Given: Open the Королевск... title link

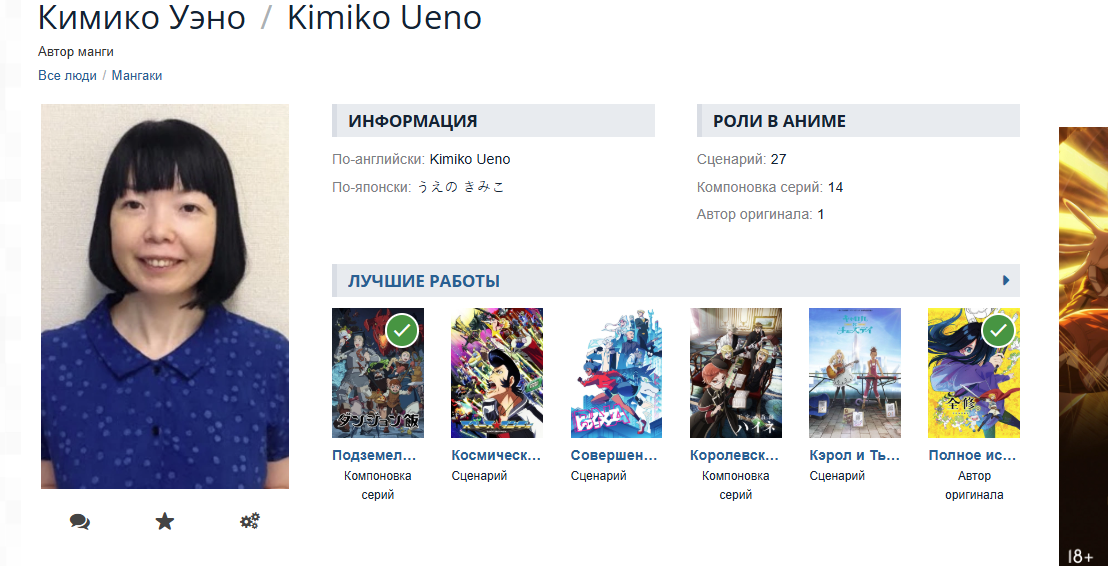Looking at the screenshot, I should pos(734,456).
